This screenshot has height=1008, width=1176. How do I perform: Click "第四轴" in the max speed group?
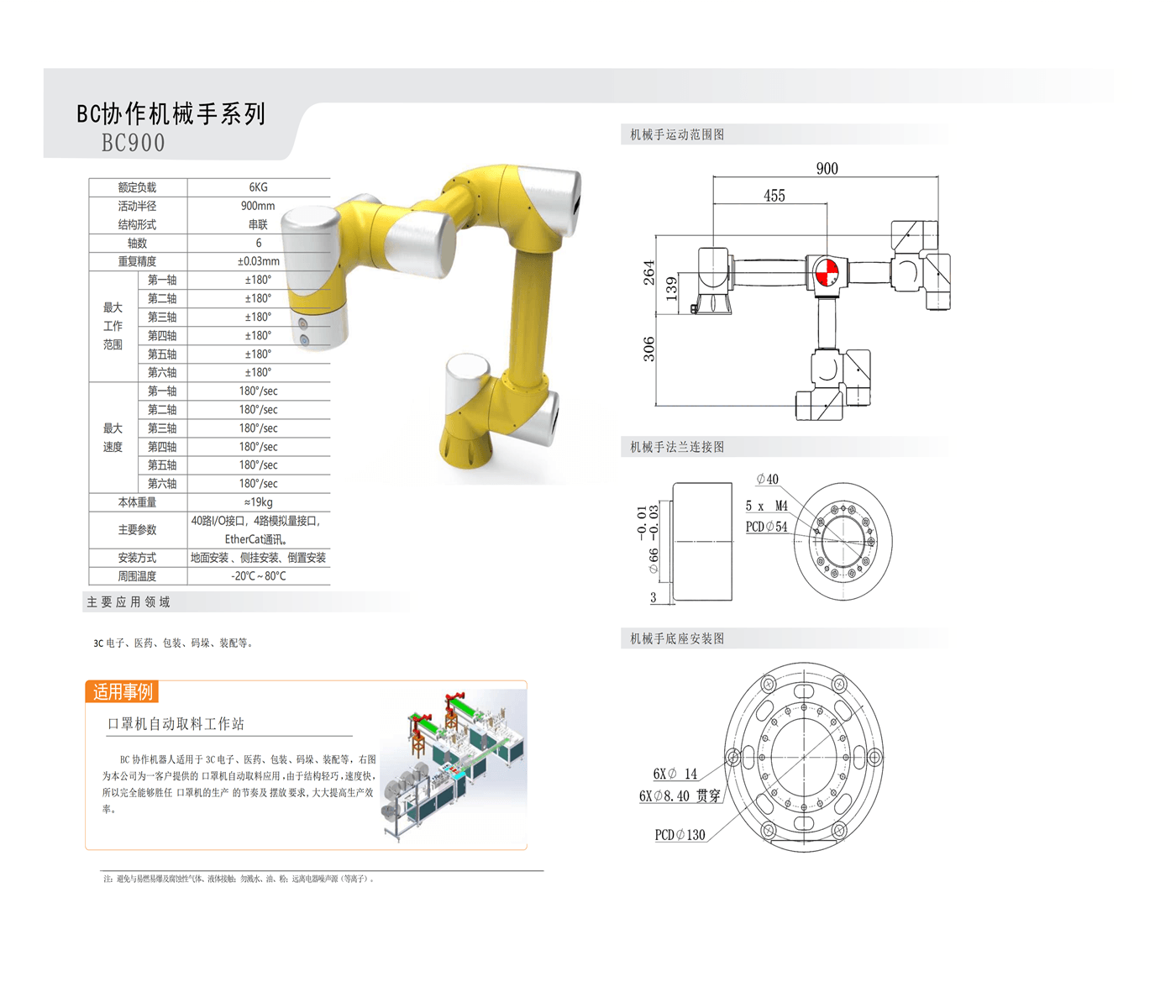(x=162, y=446)
